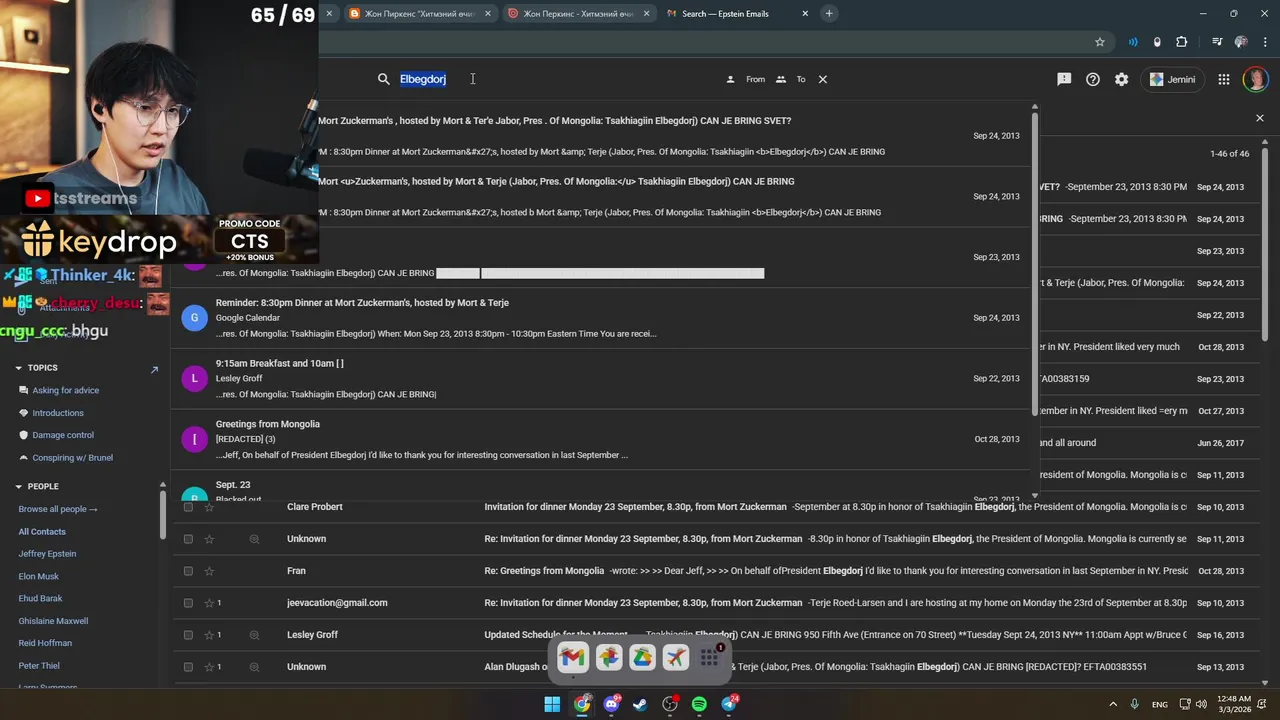
Task: Open Discord from the taskbar
Action: 611,705
